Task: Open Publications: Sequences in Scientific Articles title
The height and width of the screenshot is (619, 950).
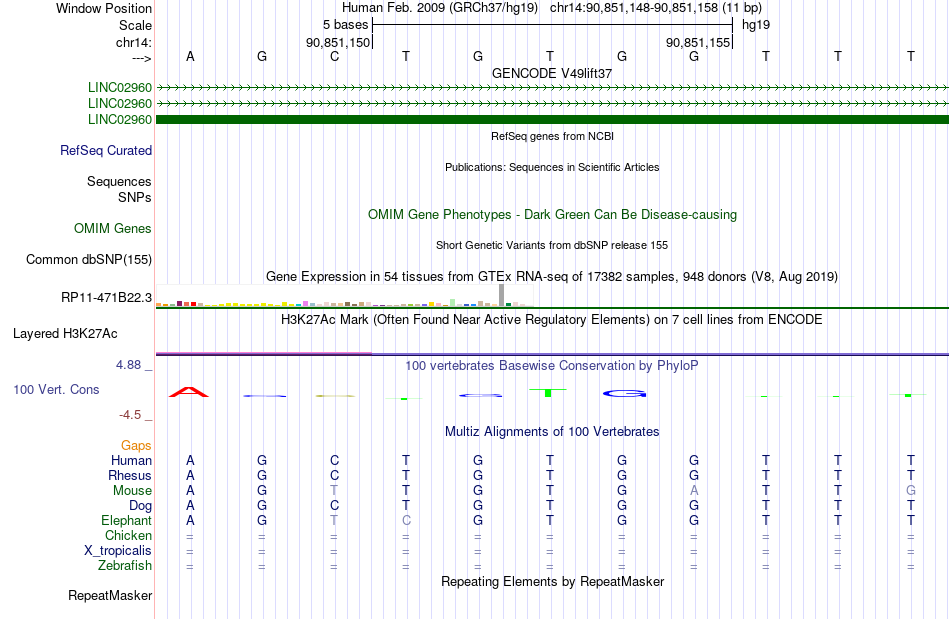Action: (552, 167)
